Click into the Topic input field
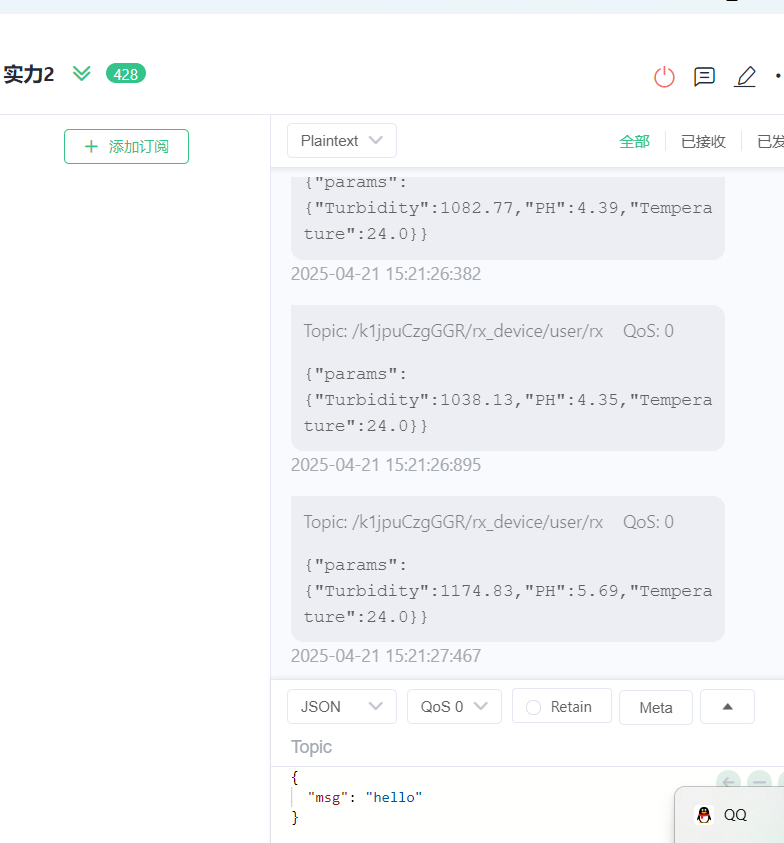Viewport: 784px width, 843px height. pyautogui.click(x=500, y=747)
